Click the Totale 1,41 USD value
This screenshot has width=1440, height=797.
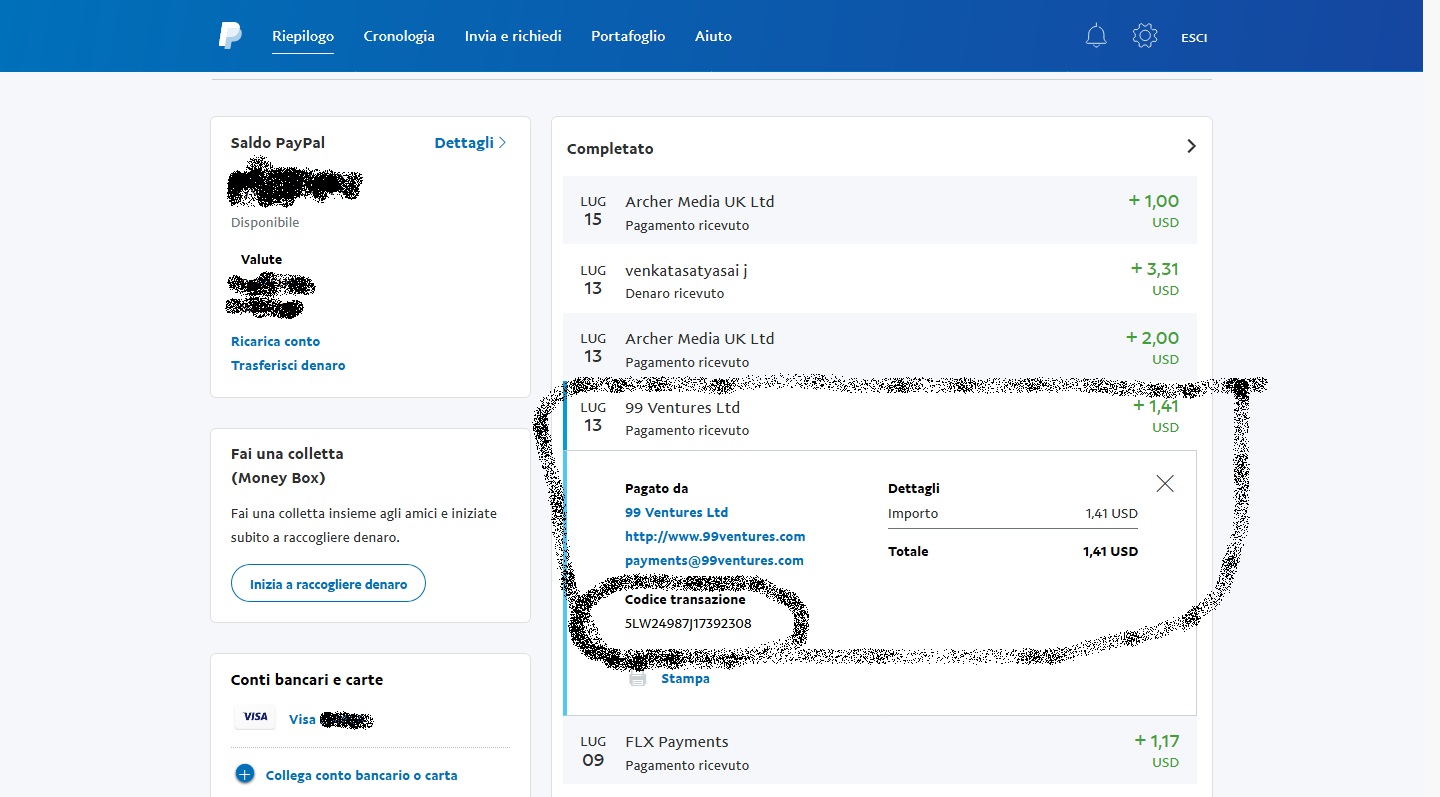pyautogui.click(x=1110, y=551)
